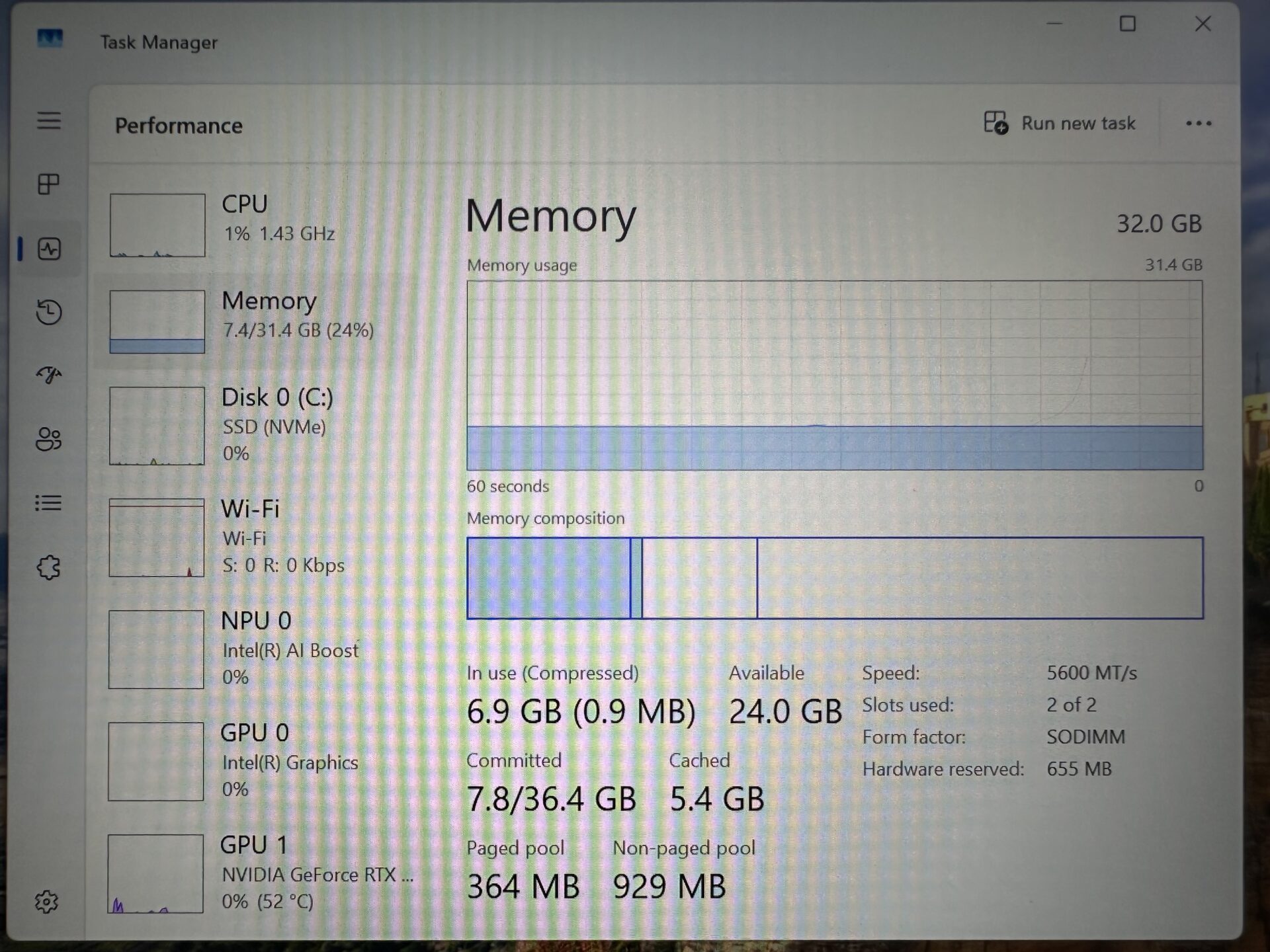Viewport: 1270px width, 952px height.
Task: Select GPU 1 NVIDIA GeForce item
Action: coord(265,873)
